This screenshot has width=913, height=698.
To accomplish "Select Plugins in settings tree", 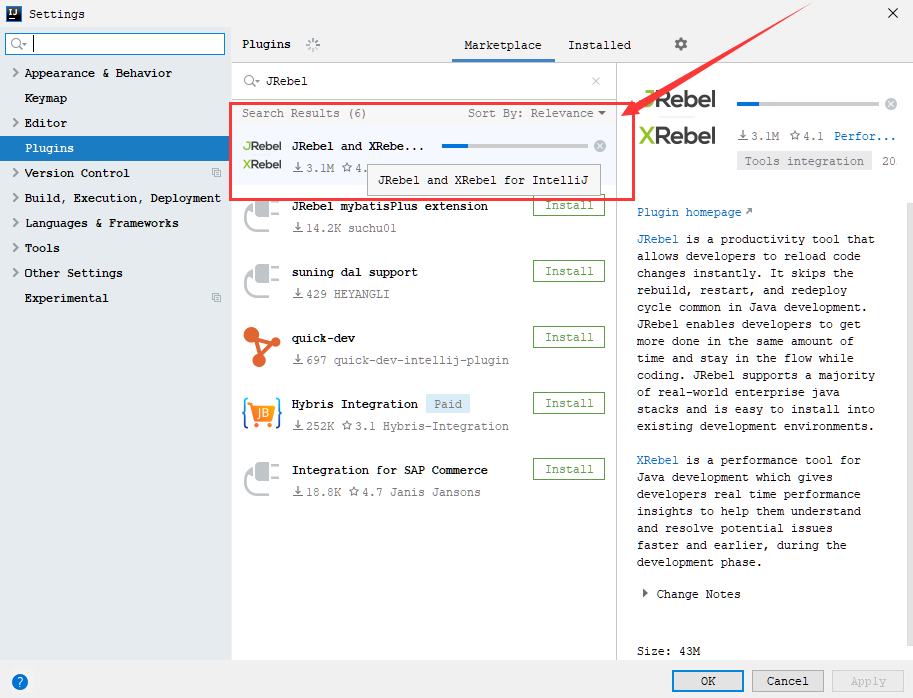I will pos(115,148).
